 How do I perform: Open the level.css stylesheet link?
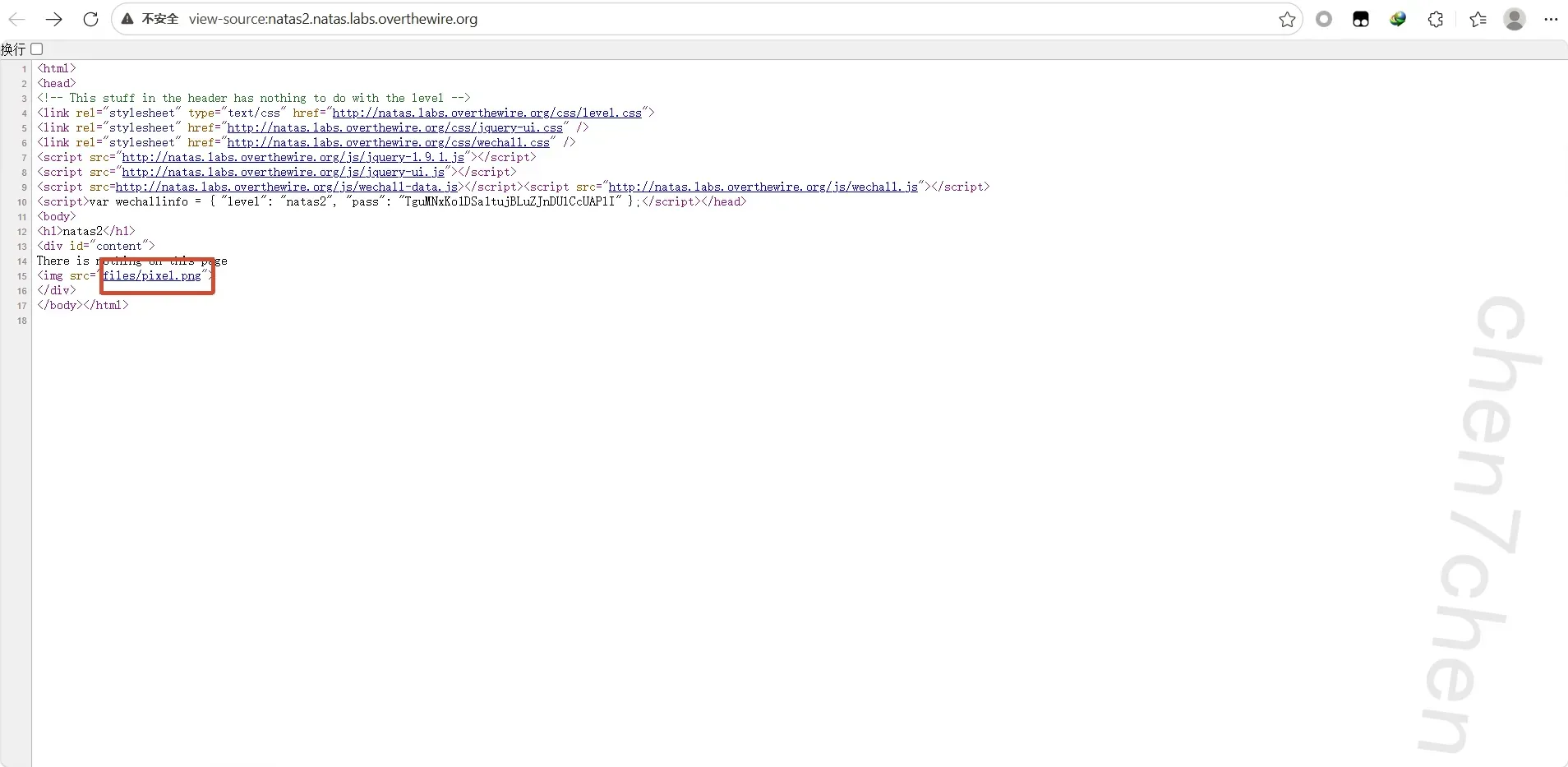click(x=487, y=113)
